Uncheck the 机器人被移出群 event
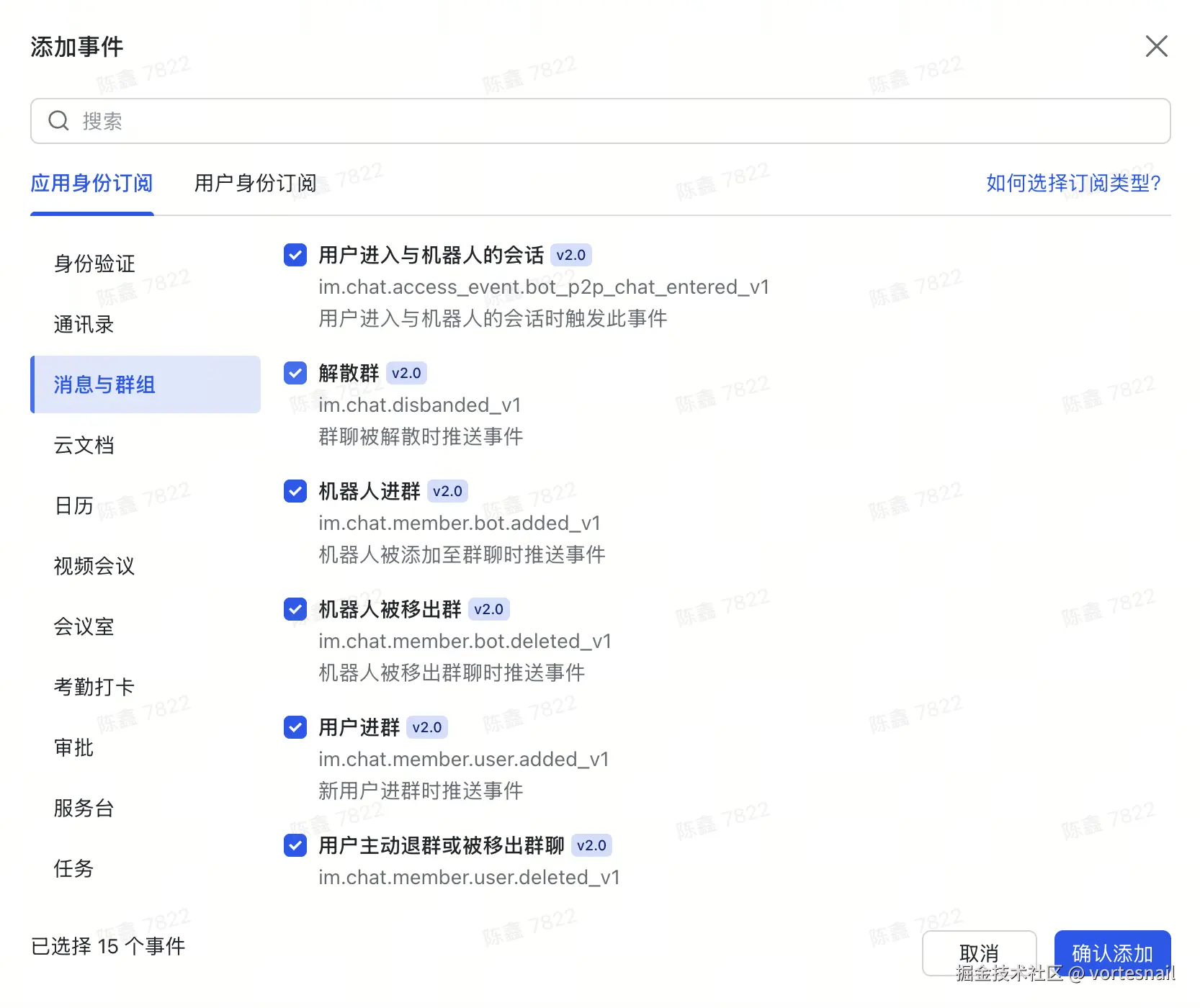Image resolution: width=1200 pixels, height=1008 pixels. click(295, 609)
